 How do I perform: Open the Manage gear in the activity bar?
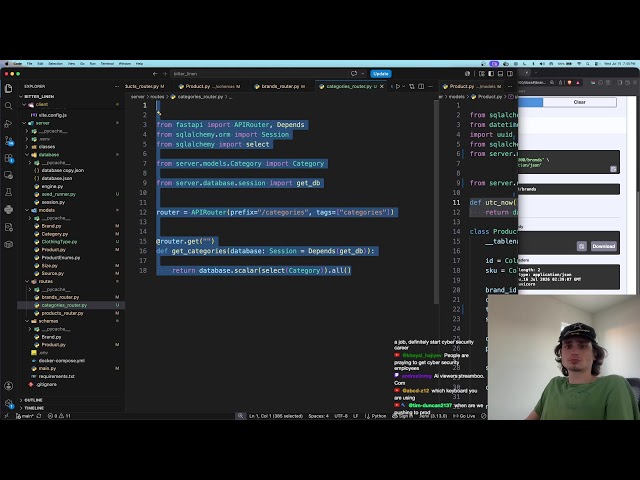tap(9, 403)
